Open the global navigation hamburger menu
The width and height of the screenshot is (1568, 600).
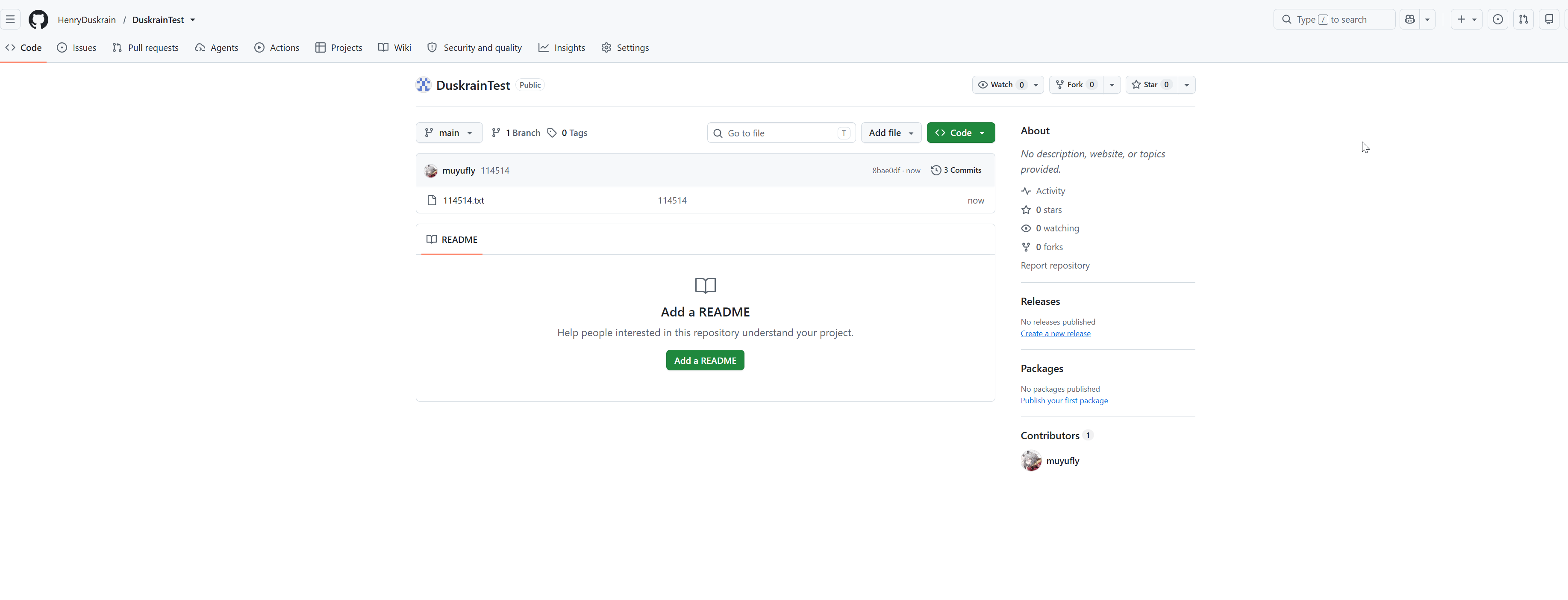[10, 20]
